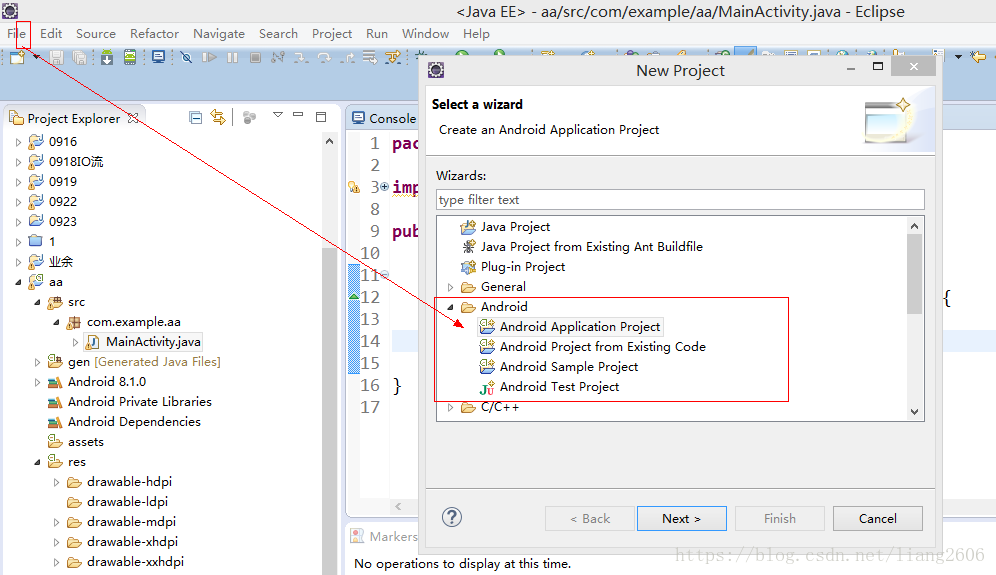Collapse the aa project node
This screenshot has height=575, width=996.
pos(18,282)
